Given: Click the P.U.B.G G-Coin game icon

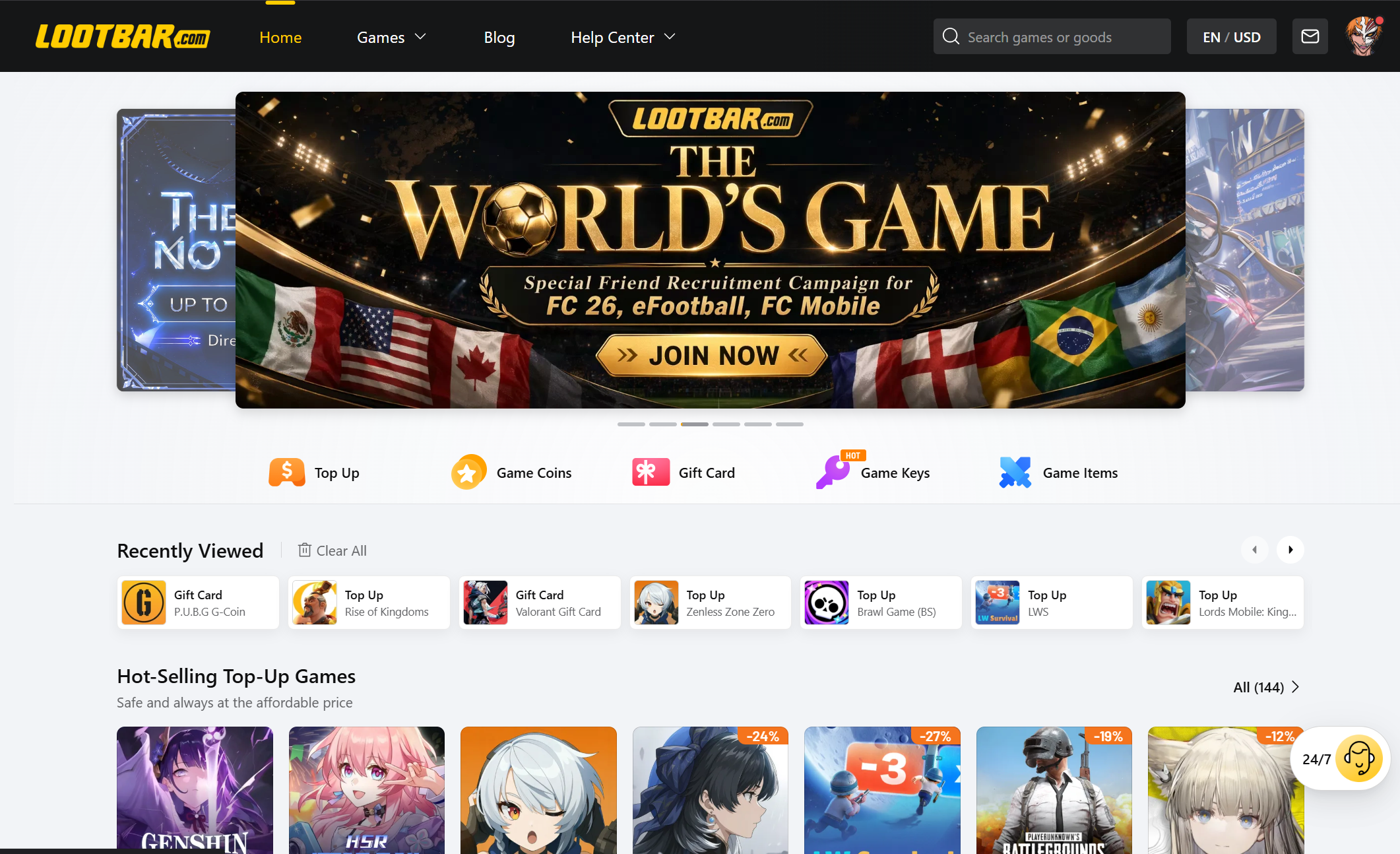Looking at the screenshot, I should [144, 603].
